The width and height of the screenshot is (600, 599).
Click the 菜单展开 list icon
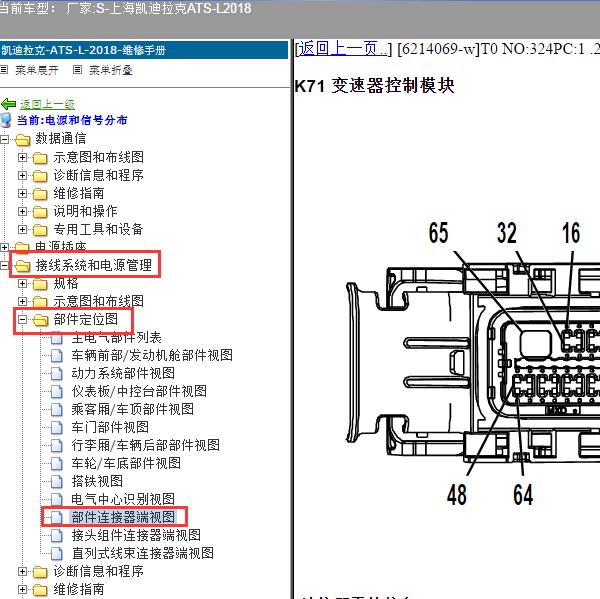click(4, 70)
